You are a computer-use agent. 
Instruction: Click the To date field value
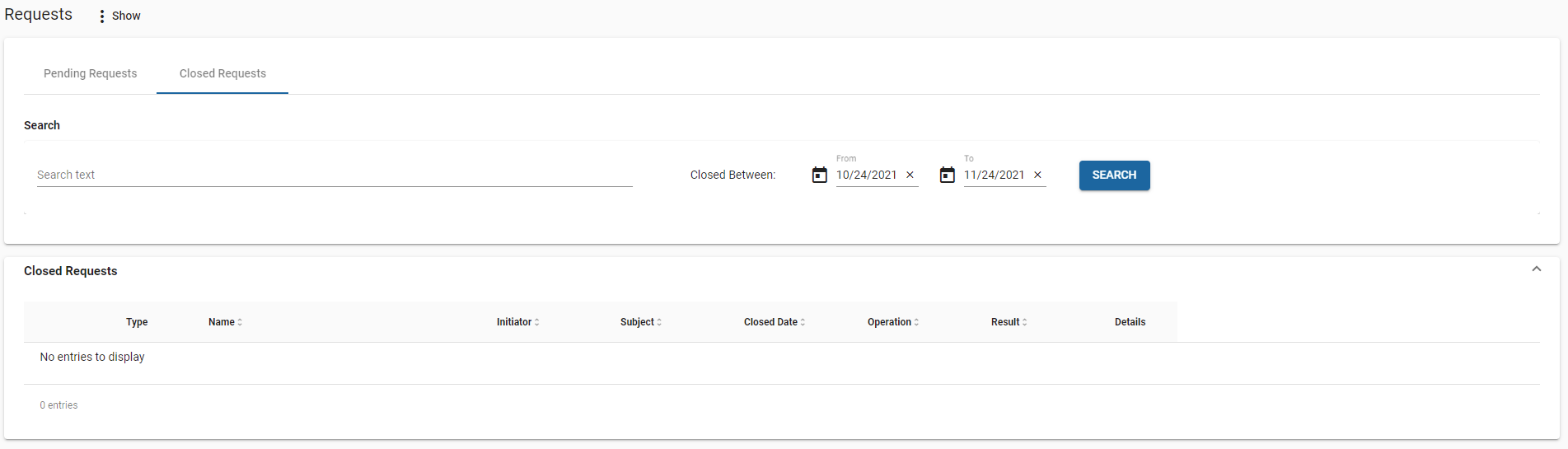point(994,175)
